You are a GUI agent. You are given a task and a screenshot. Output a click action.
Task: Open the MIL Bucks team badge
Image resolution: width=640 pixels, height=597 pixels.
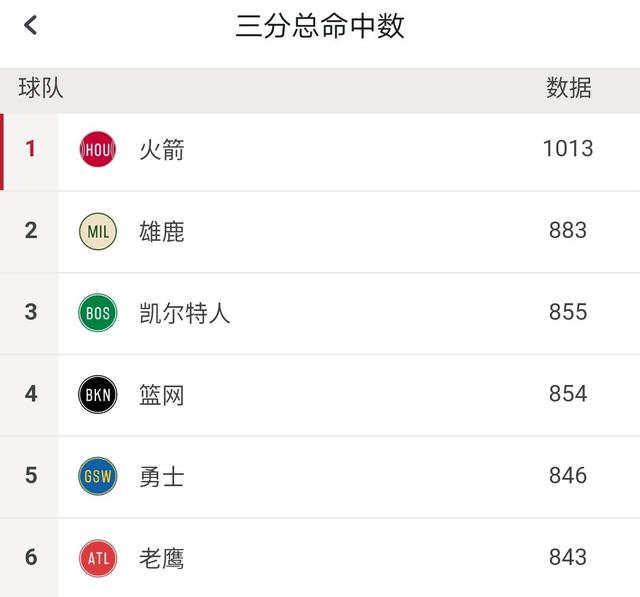pos(98,231)
